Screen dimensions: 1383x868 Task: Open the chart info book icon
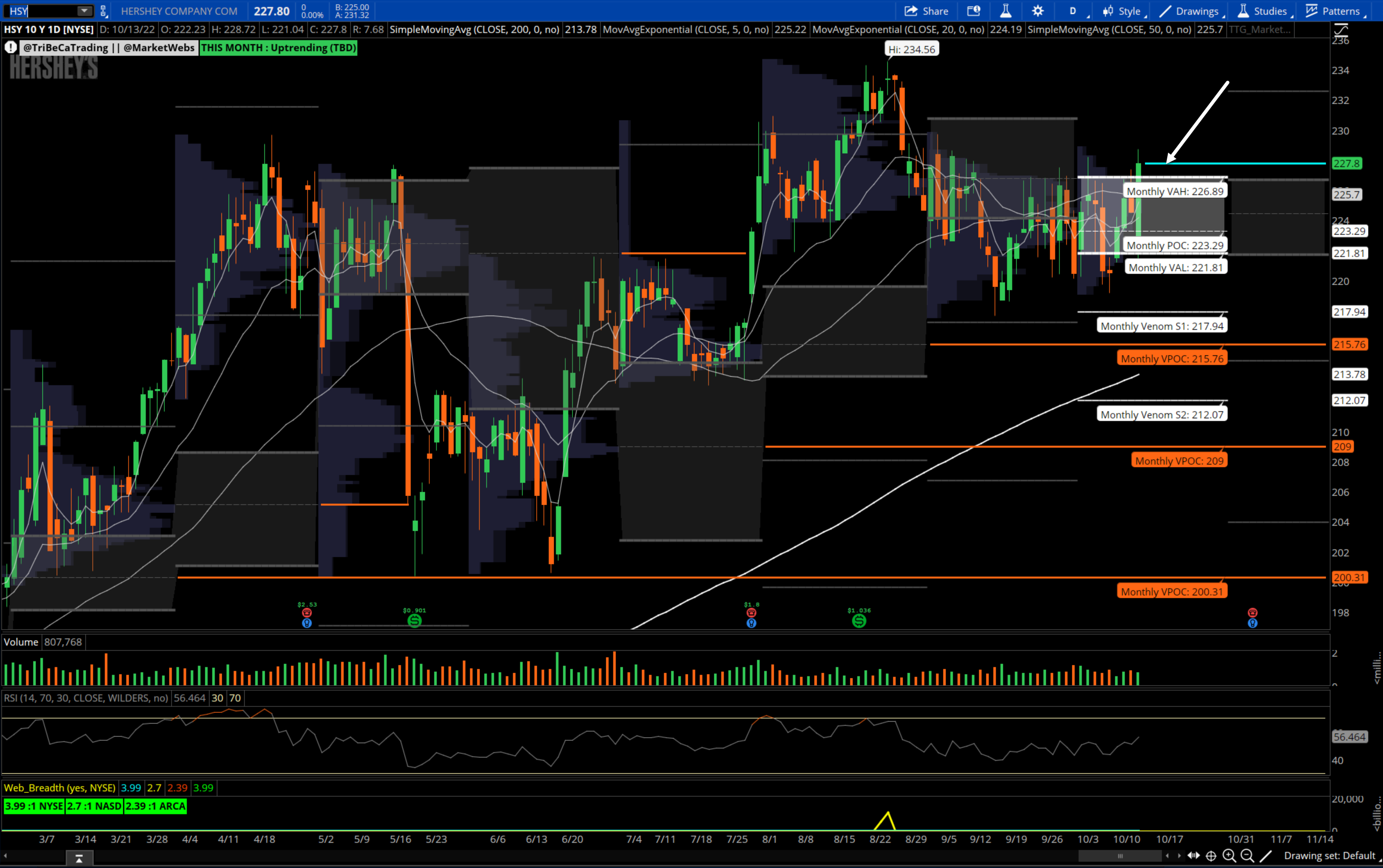[973, 11]
